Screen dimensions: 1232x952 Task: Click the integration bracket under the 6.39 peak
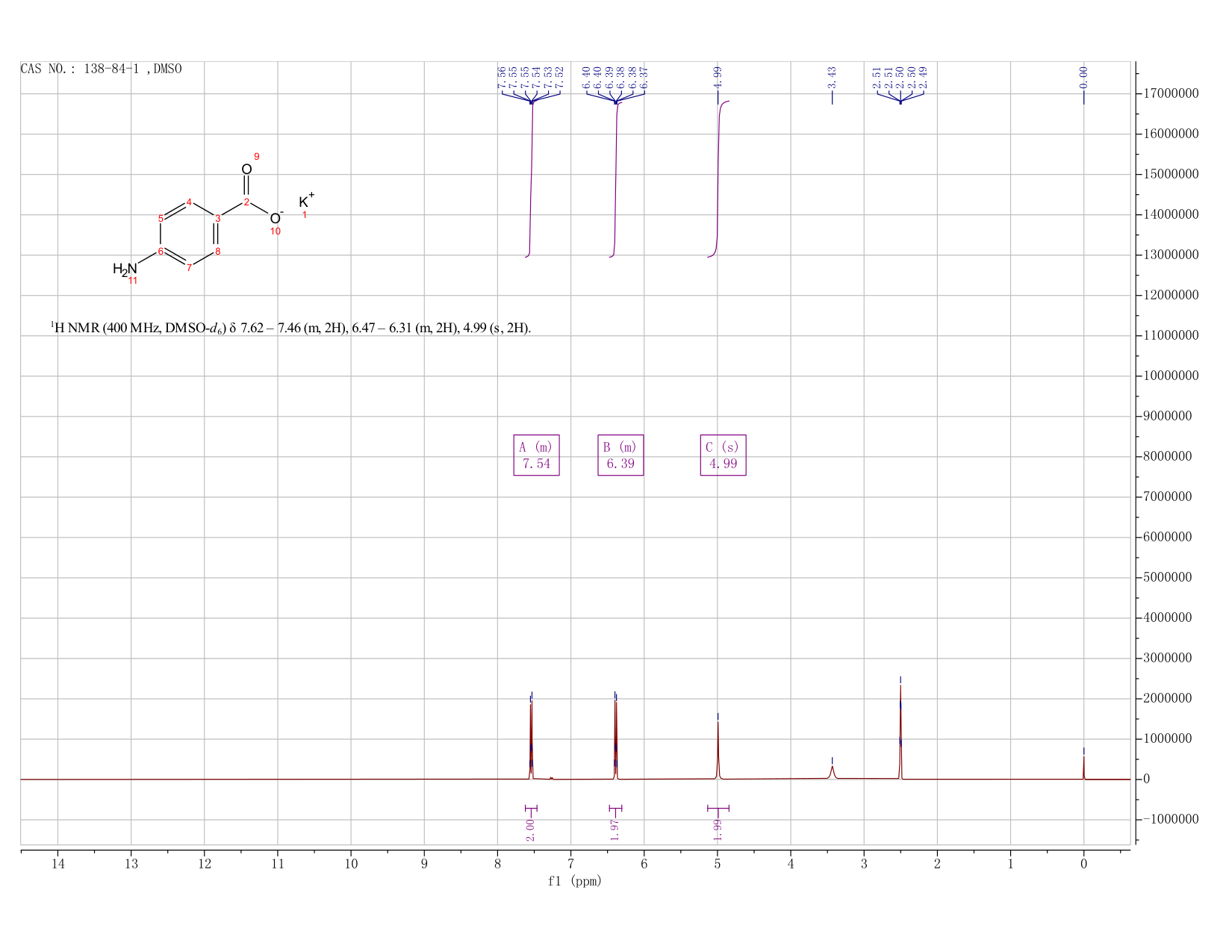click(x=615, y=808)
